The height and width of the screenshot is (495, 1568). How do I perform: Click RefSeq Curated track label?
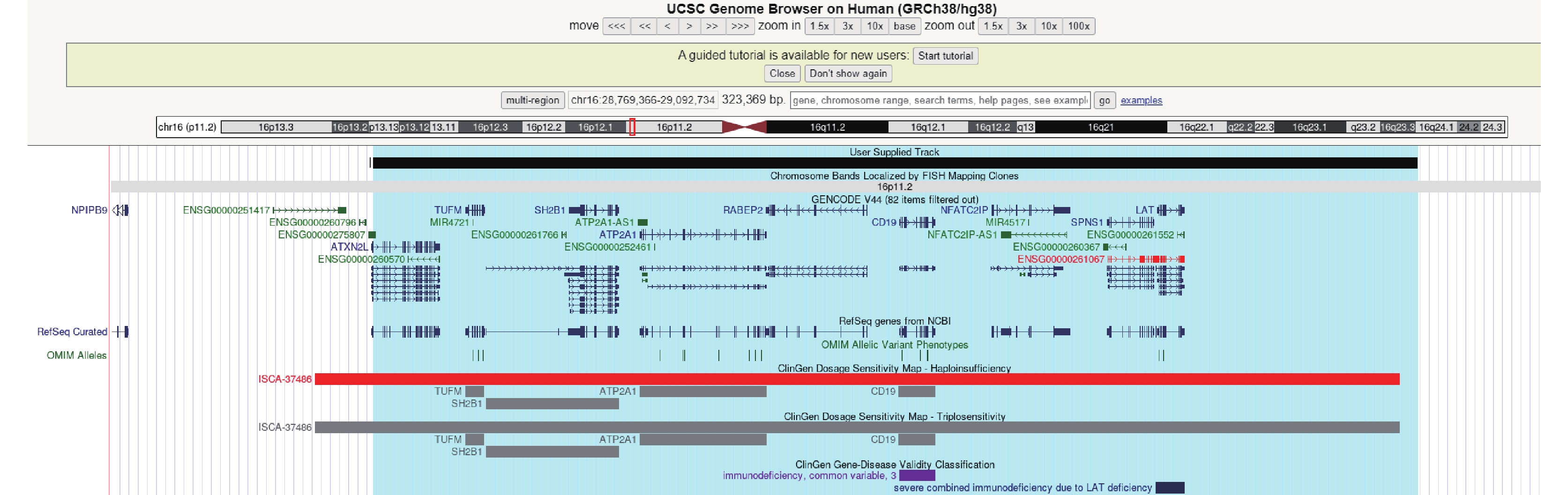click(72, 332)
